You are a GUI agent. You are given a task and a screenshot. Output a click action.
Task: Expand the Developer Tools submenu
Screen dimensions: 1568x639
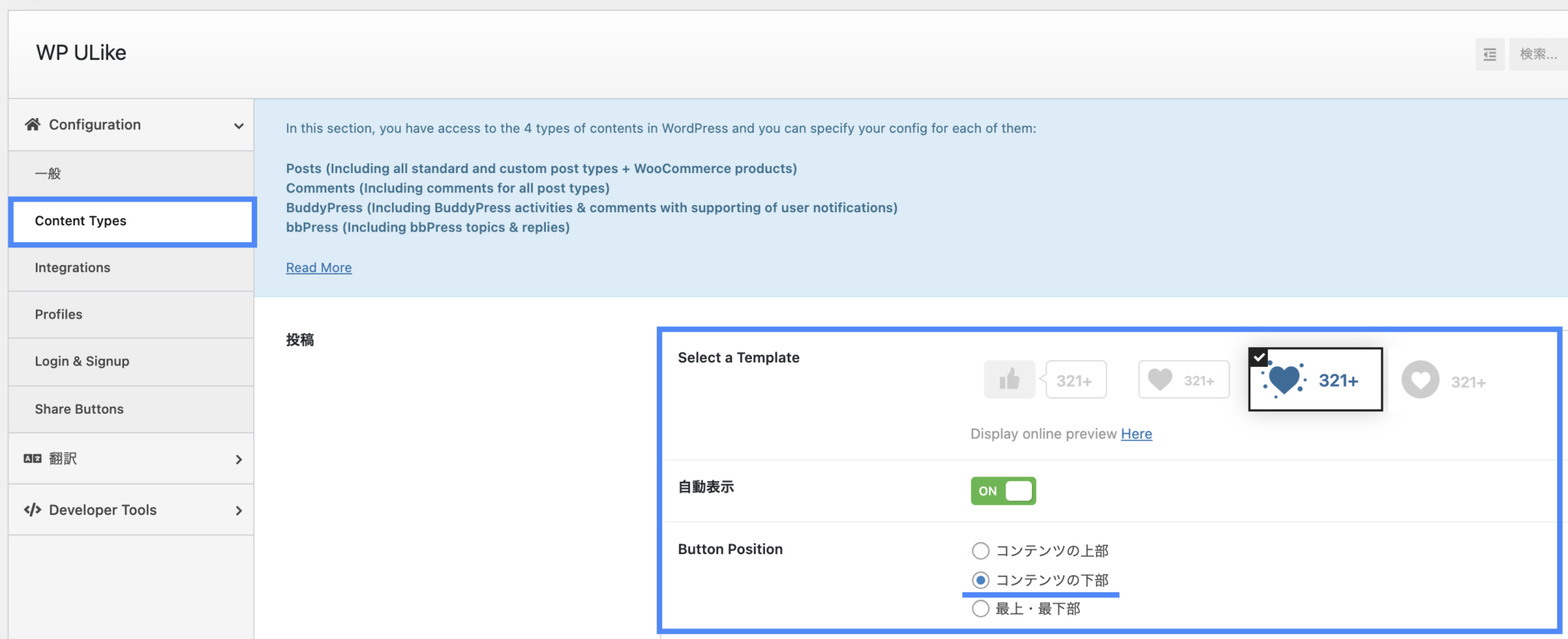238,510
